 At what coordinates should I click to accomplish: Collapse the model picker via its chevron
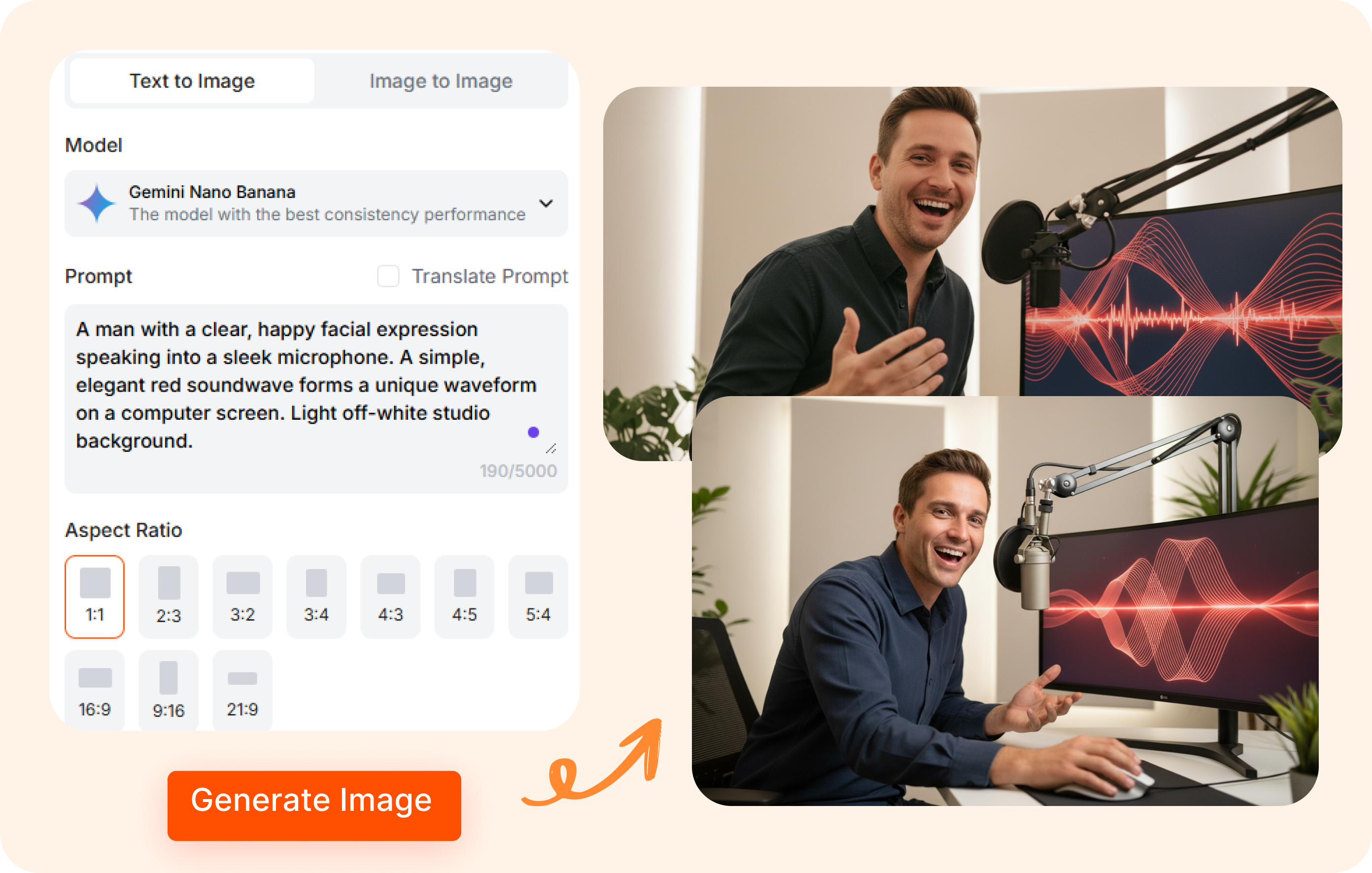point(547,204)
